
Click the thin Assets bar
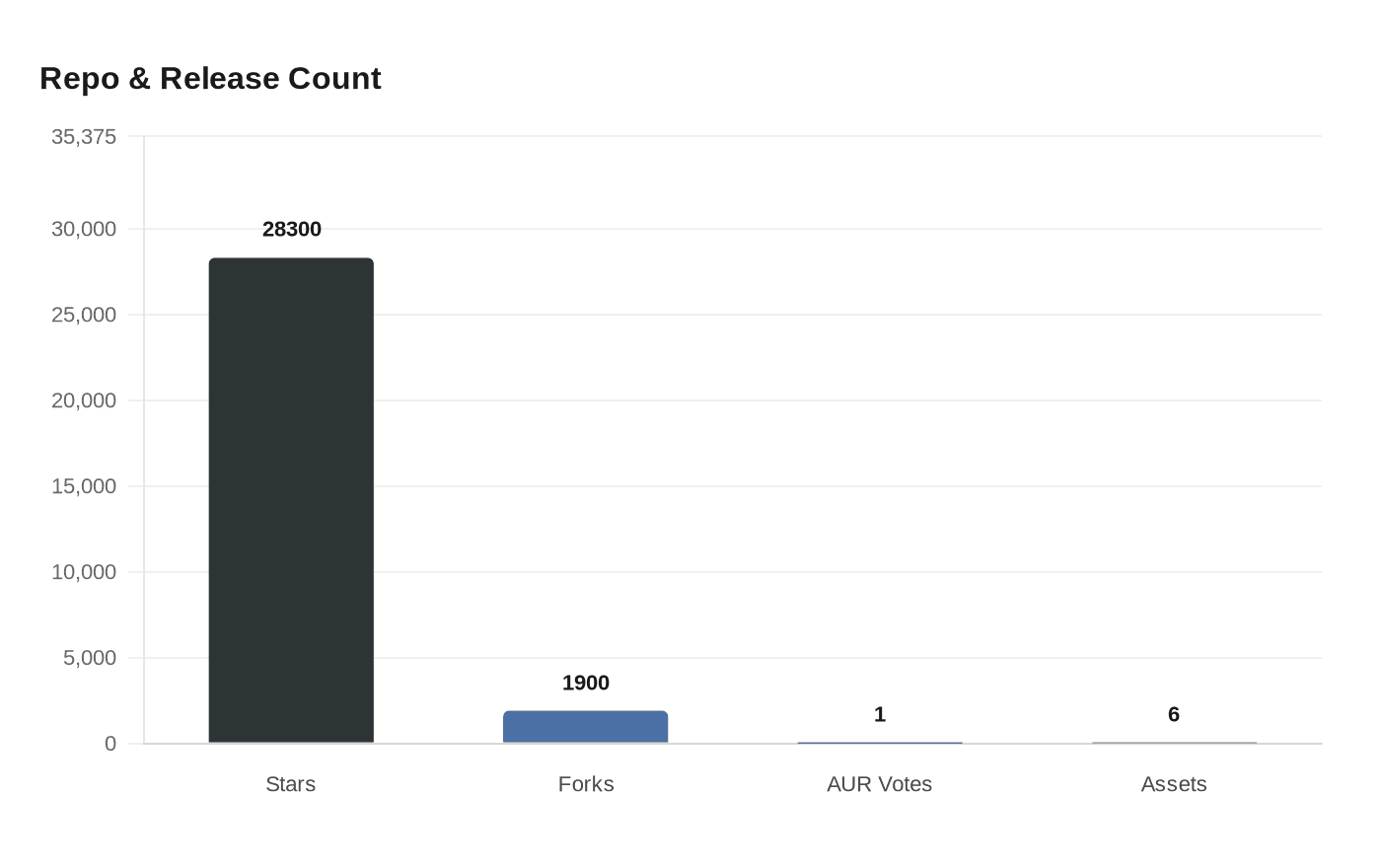coord(1174,743)
